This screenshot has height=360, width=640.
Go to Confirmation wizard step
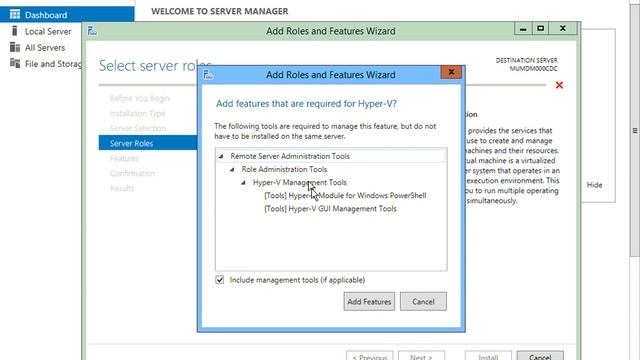[132, 173]
